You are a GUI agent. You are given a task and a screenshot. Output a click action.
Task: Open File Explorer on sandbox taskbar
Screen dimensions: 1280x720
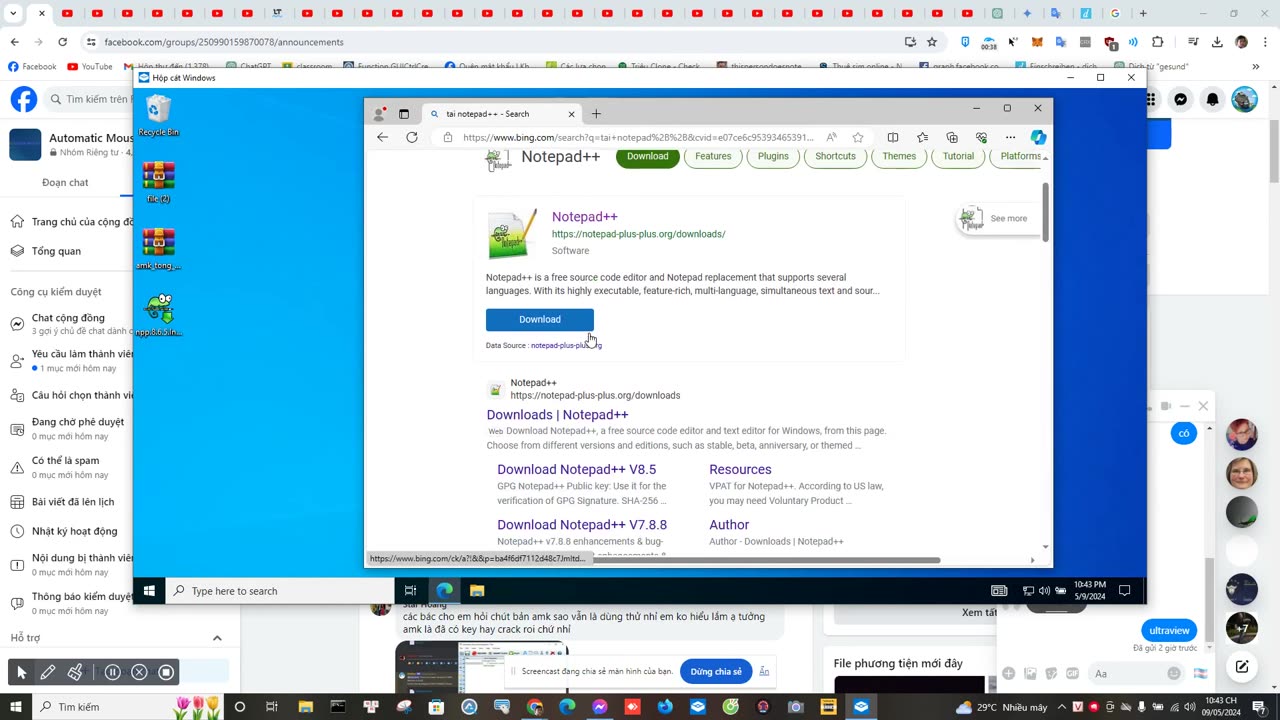pyautogui.click(x=477, y=591)
